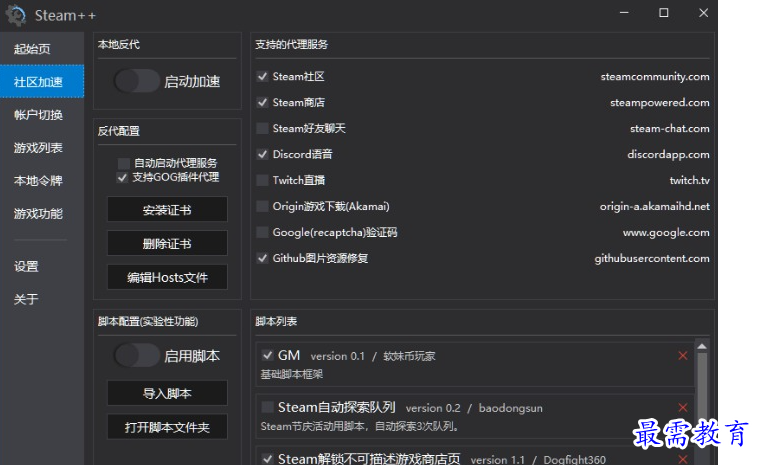Uncheck Discord语音 proxy service
The width and height of the screenshot is (757, 465).
262,154
